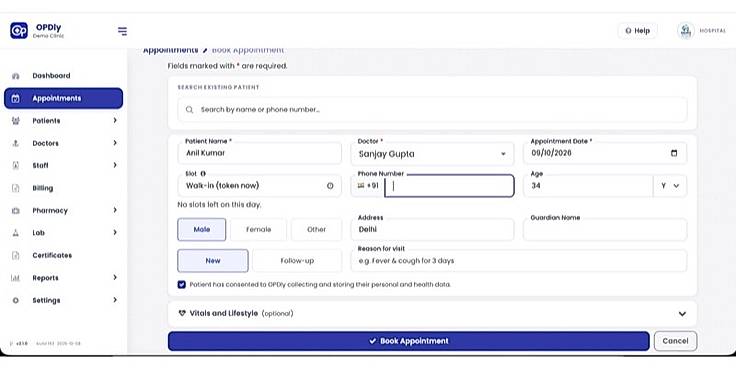Expand the Settings submenu chevron
The image size is (736, 368).
coord(115,300)
